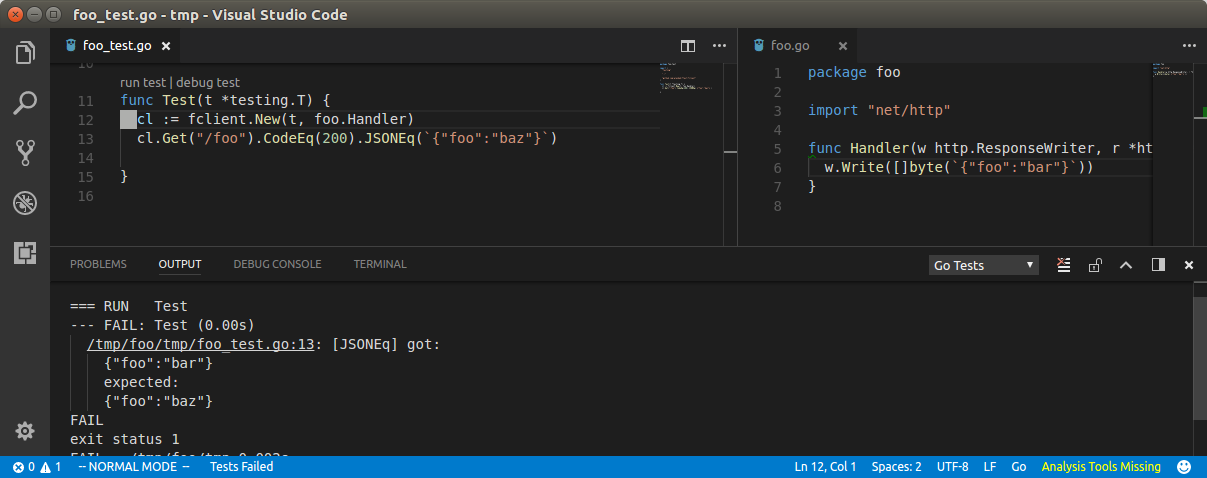Open the Debug view in activity bar
This screenshot has width=1207, height=478.
tap(25, 203)
